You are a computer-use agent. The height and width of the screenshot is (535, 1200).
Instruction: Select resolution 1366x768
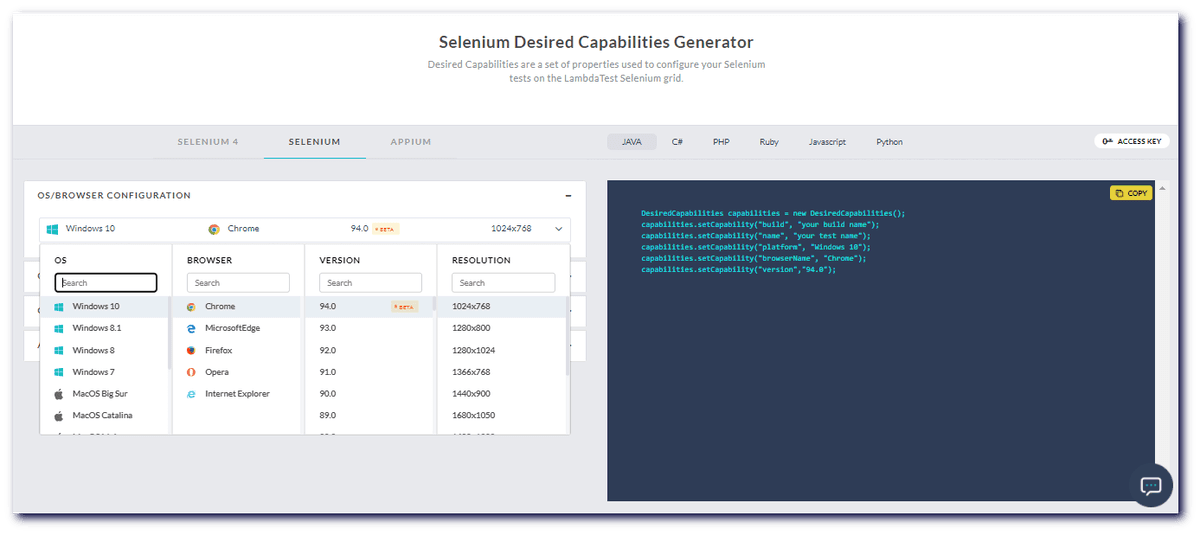click(x=503, y=372)
